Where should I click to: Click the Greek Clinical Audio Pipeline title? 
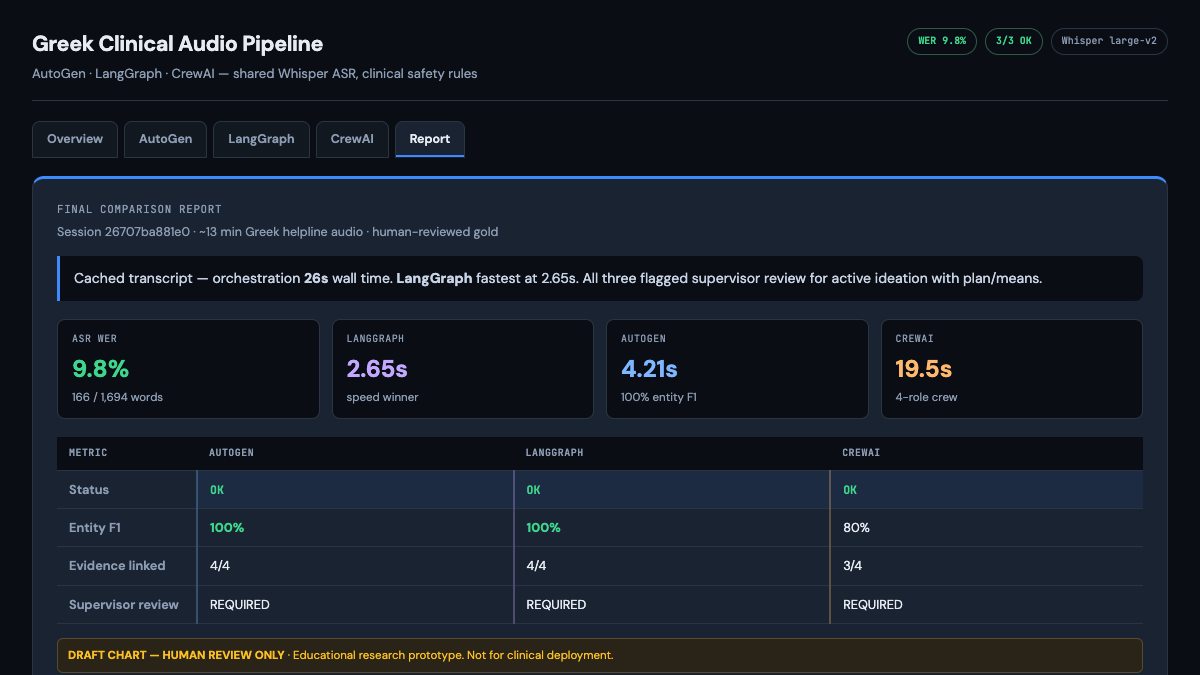click(x=178, y=44)
